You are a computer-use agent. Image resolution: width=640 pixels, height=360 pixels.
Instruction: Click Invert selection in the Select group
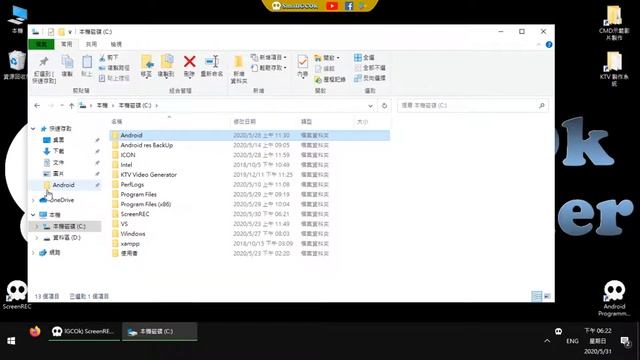pos(370,78)
